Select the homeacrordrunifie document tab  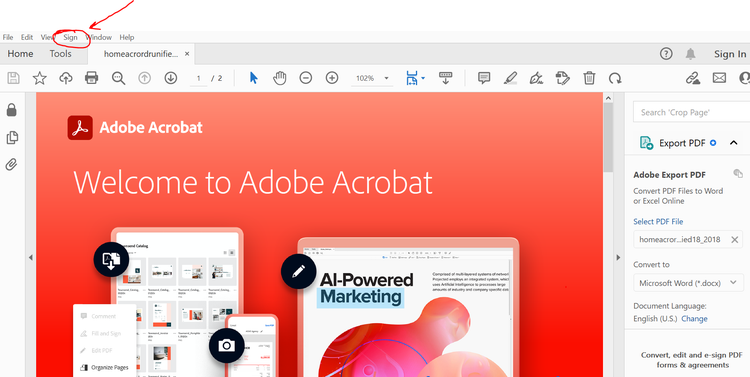click(x=141, y=54)
